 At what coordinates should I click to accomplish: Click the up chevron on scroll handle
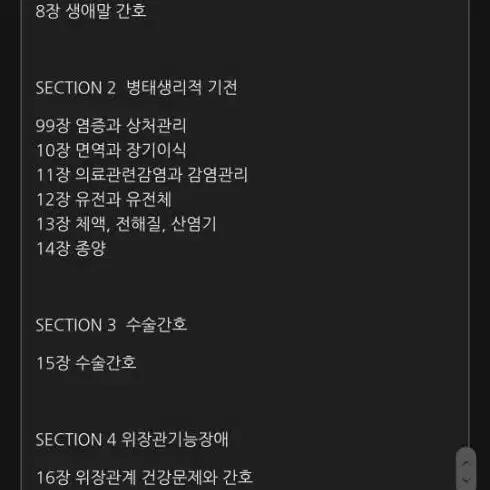pyautogui.click(x=466, y=462)
